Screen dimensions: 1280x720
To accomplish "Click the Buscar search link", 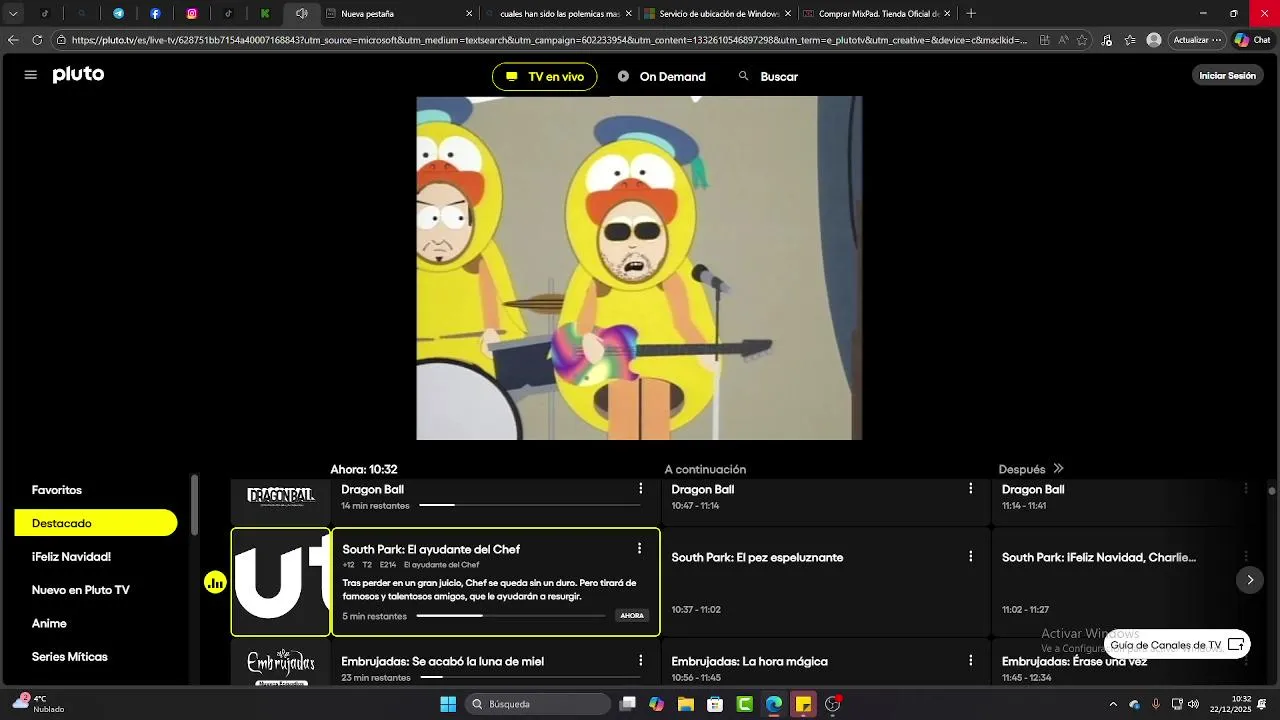I will (779, 76).
